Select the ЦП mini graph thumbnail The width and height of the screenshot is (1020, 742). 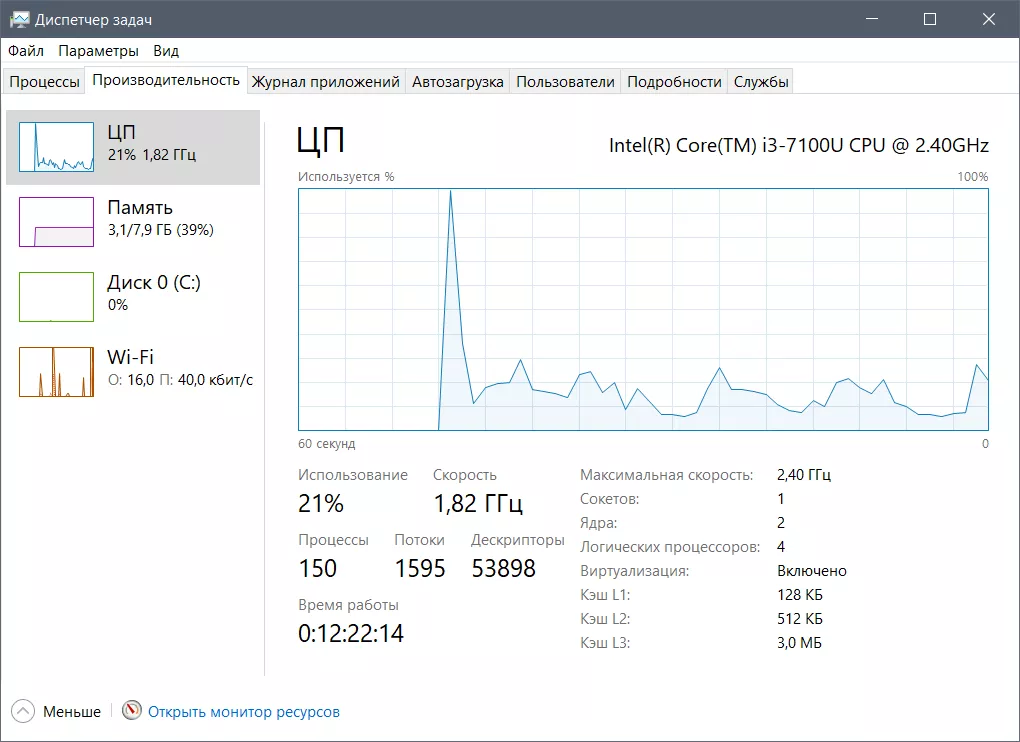tap(57, 147)
